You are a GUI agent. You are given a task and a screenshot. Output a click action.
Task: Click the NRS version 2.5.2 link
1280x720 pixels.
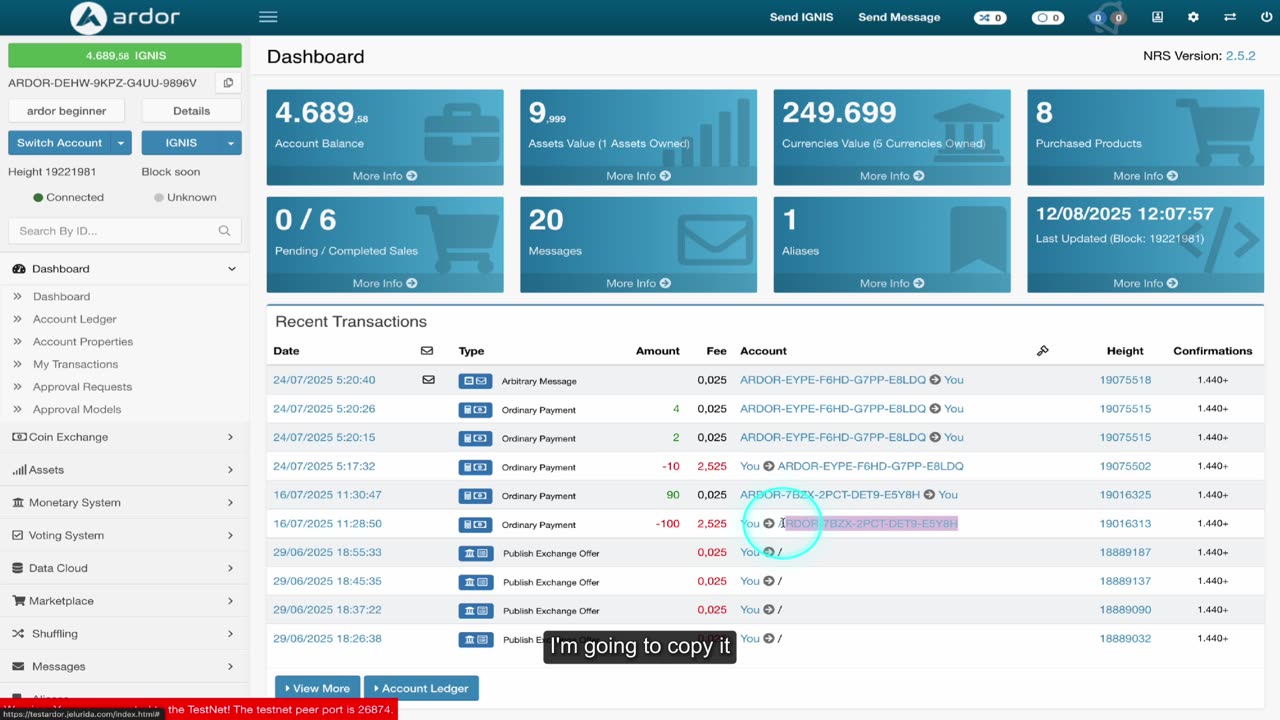coord(1240,56)
